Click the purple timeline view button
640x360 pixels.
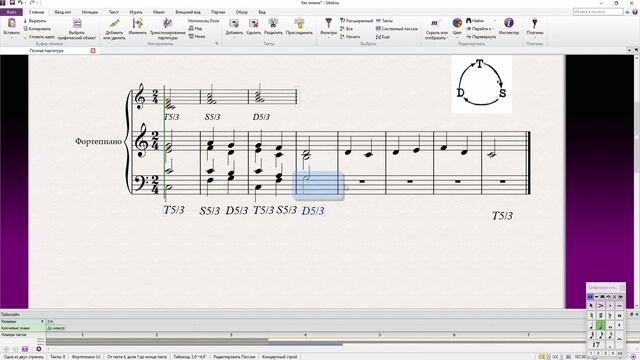(25, 349)
